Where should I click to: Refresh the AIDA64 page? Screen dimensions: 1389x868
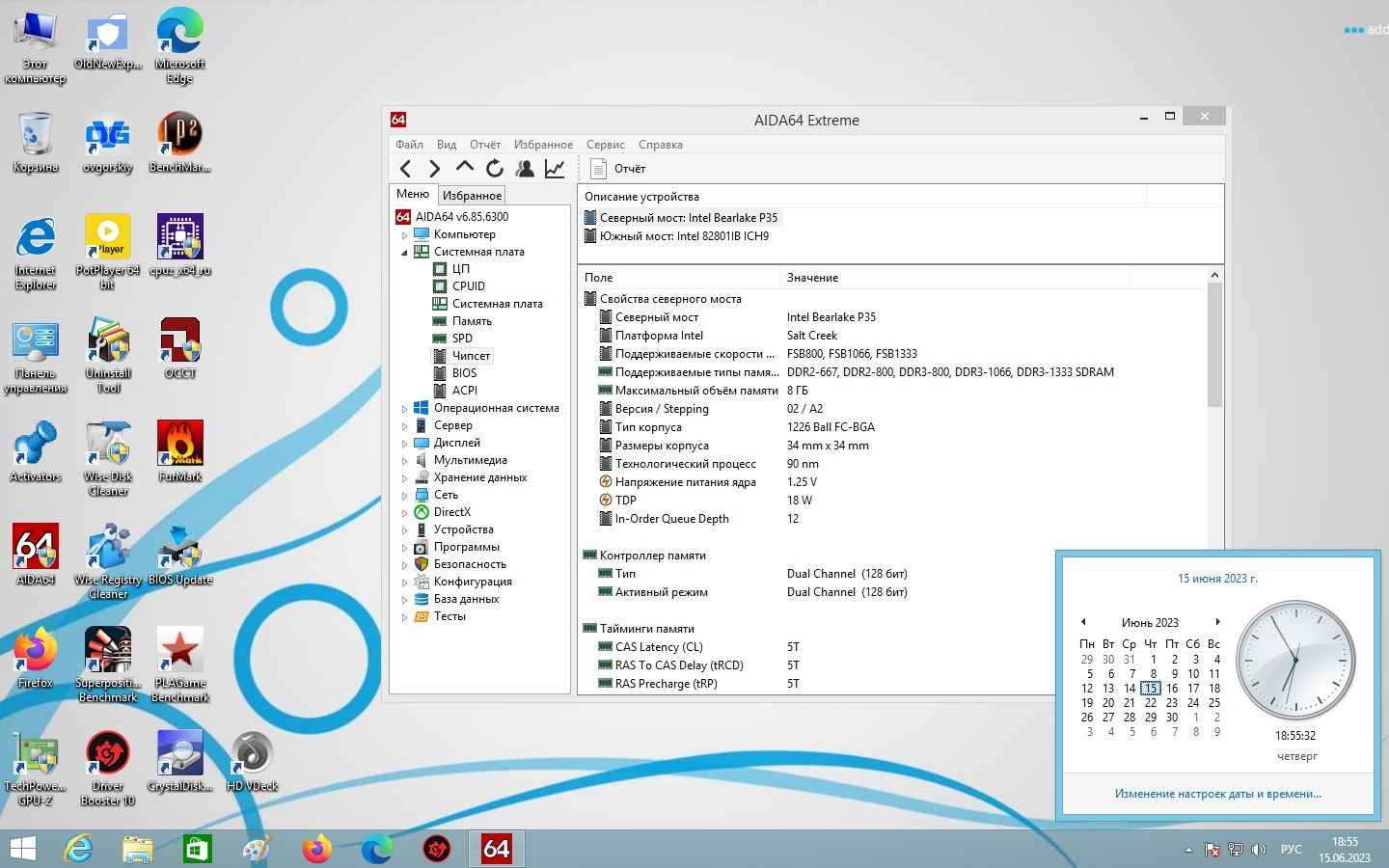pos(495,169)
